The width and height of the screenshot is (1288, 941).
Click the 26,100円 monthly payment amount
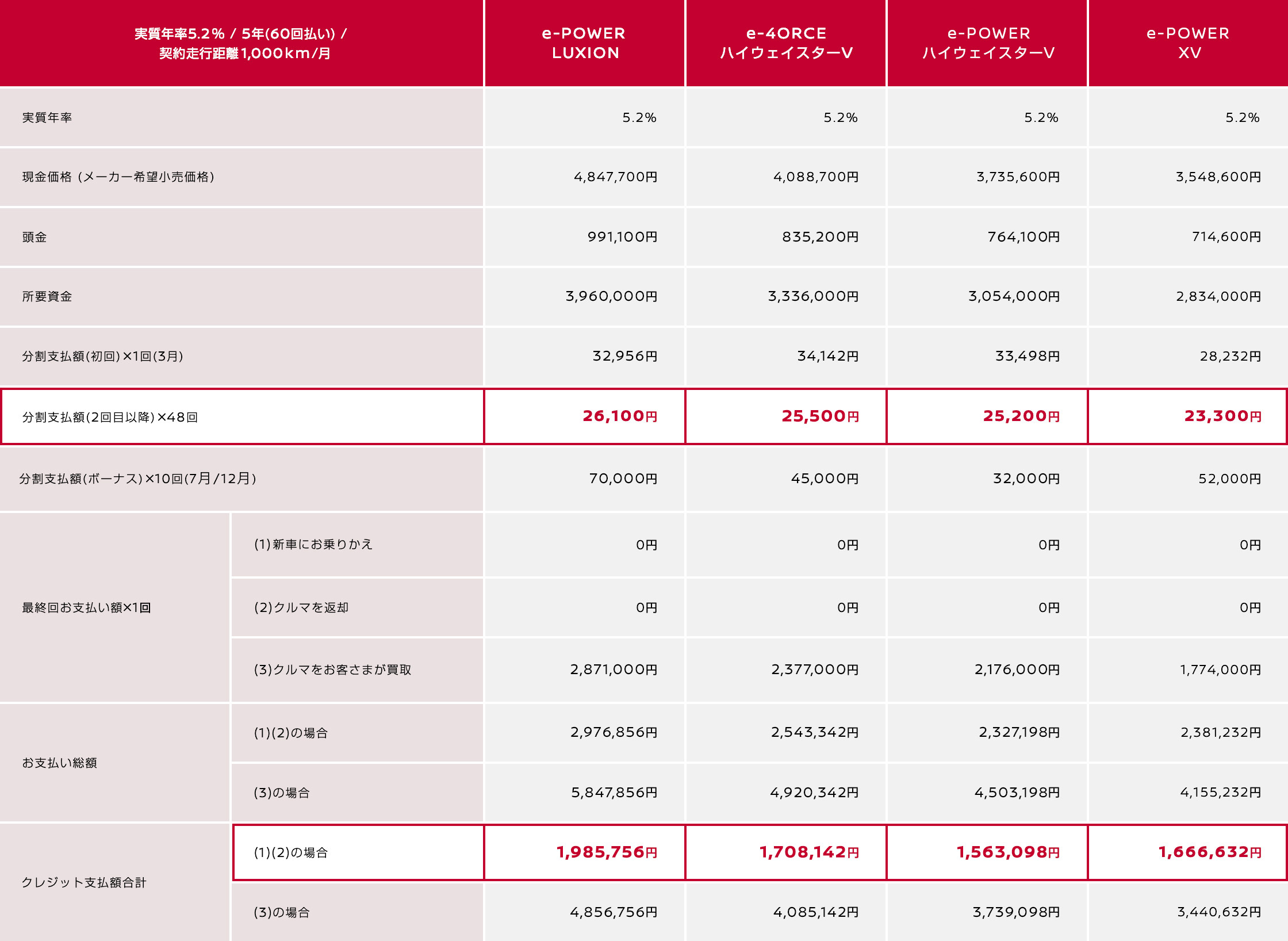tap(619, 416)
